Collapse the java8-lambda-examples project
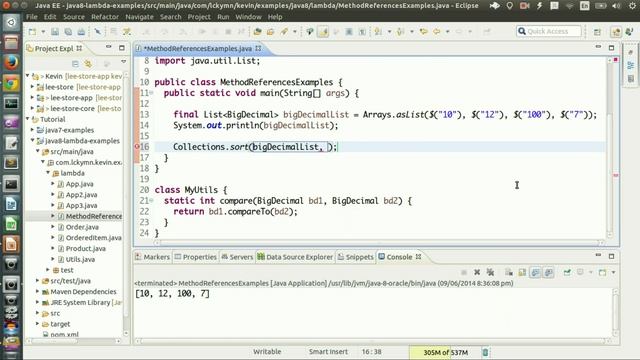Screen dimensions: 640x360 coord(33,141)
